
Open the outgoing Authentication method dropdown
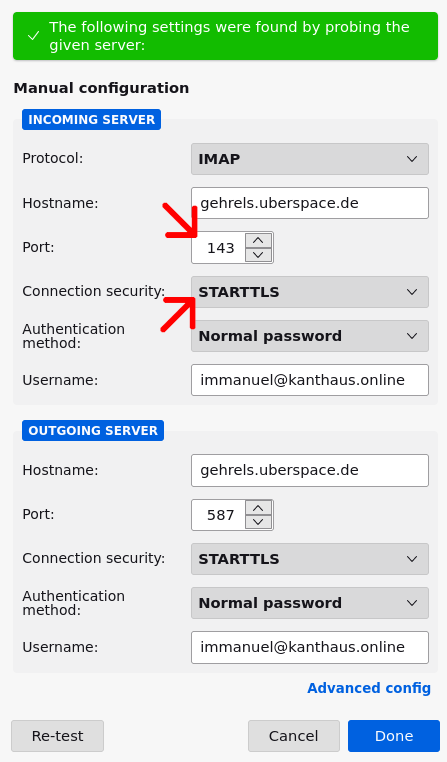[309, 603]
